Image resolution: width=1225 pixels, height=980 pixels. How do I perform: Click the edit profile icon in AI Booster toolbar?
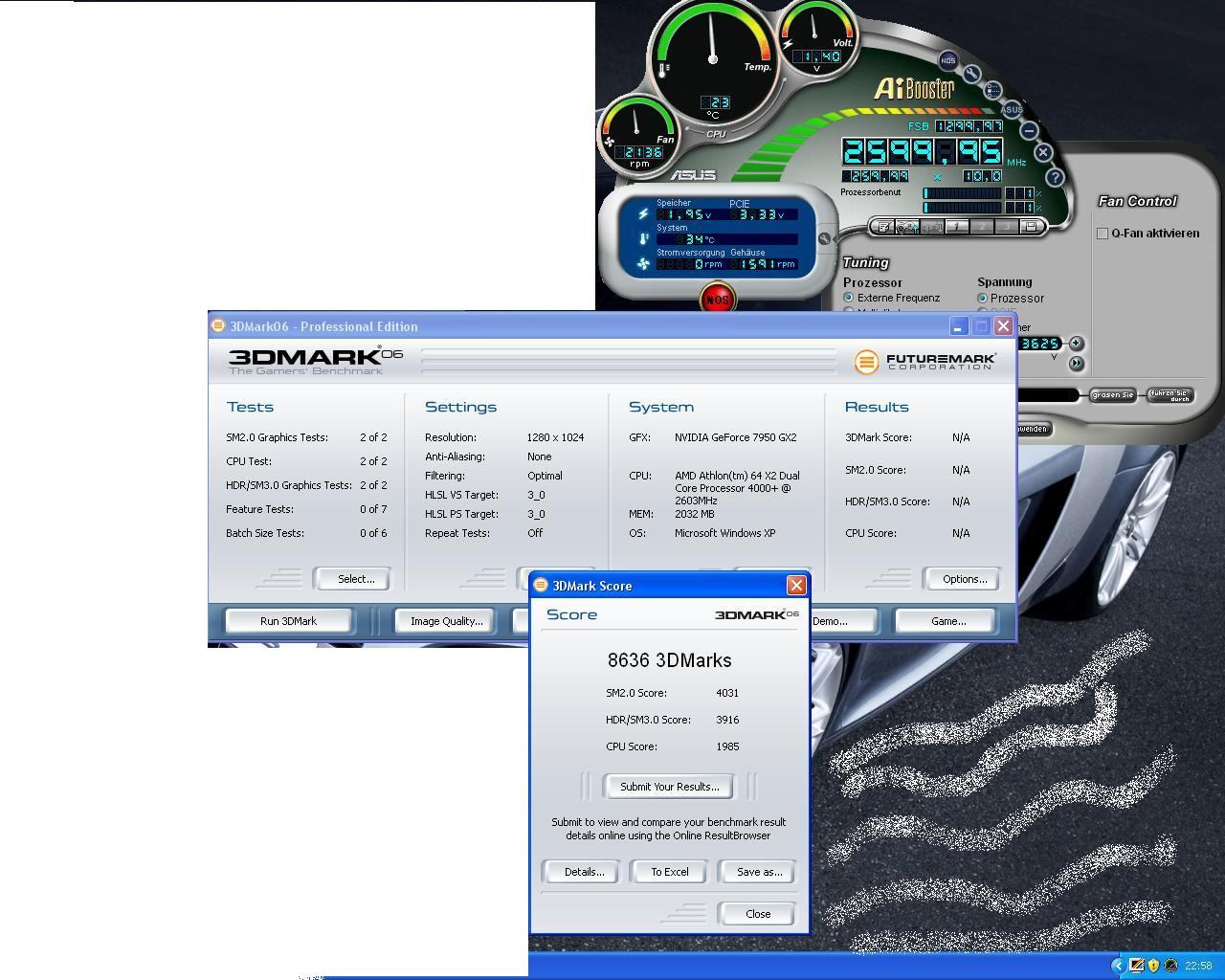884,227
